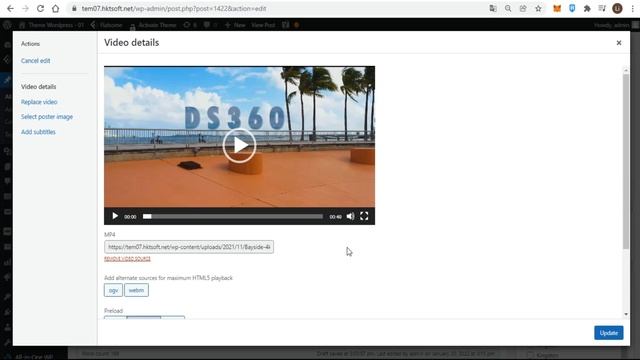Open the browser profile avatar
The image size is (640, 360).
tap(617, 8)
